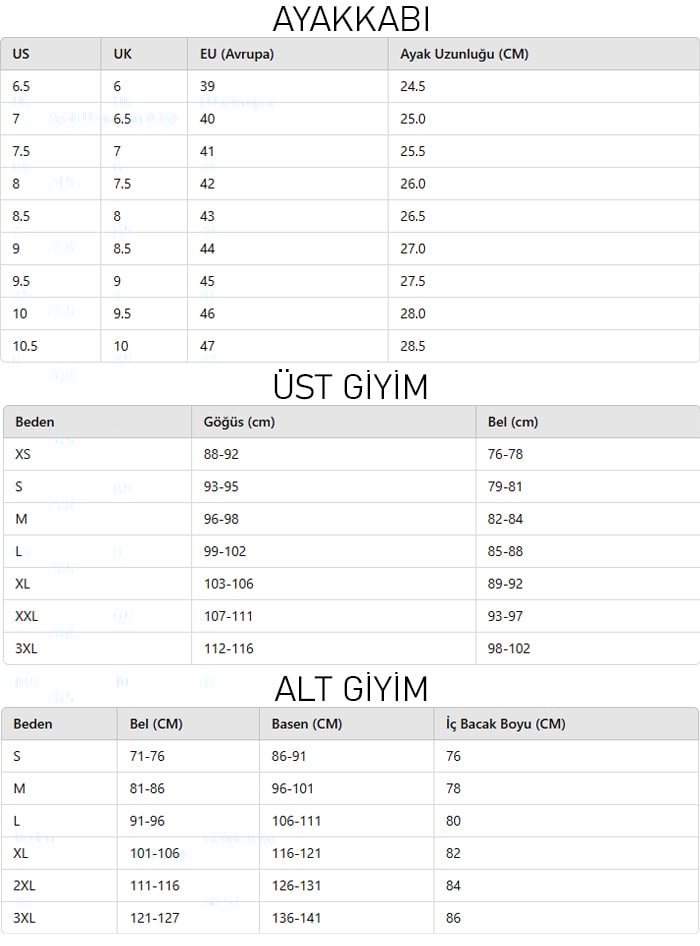The height and width of the screenshot is (946, 700).
Task: Select the Ayak Uzunluğu (CM) column header
Action: tap(463, 54)
